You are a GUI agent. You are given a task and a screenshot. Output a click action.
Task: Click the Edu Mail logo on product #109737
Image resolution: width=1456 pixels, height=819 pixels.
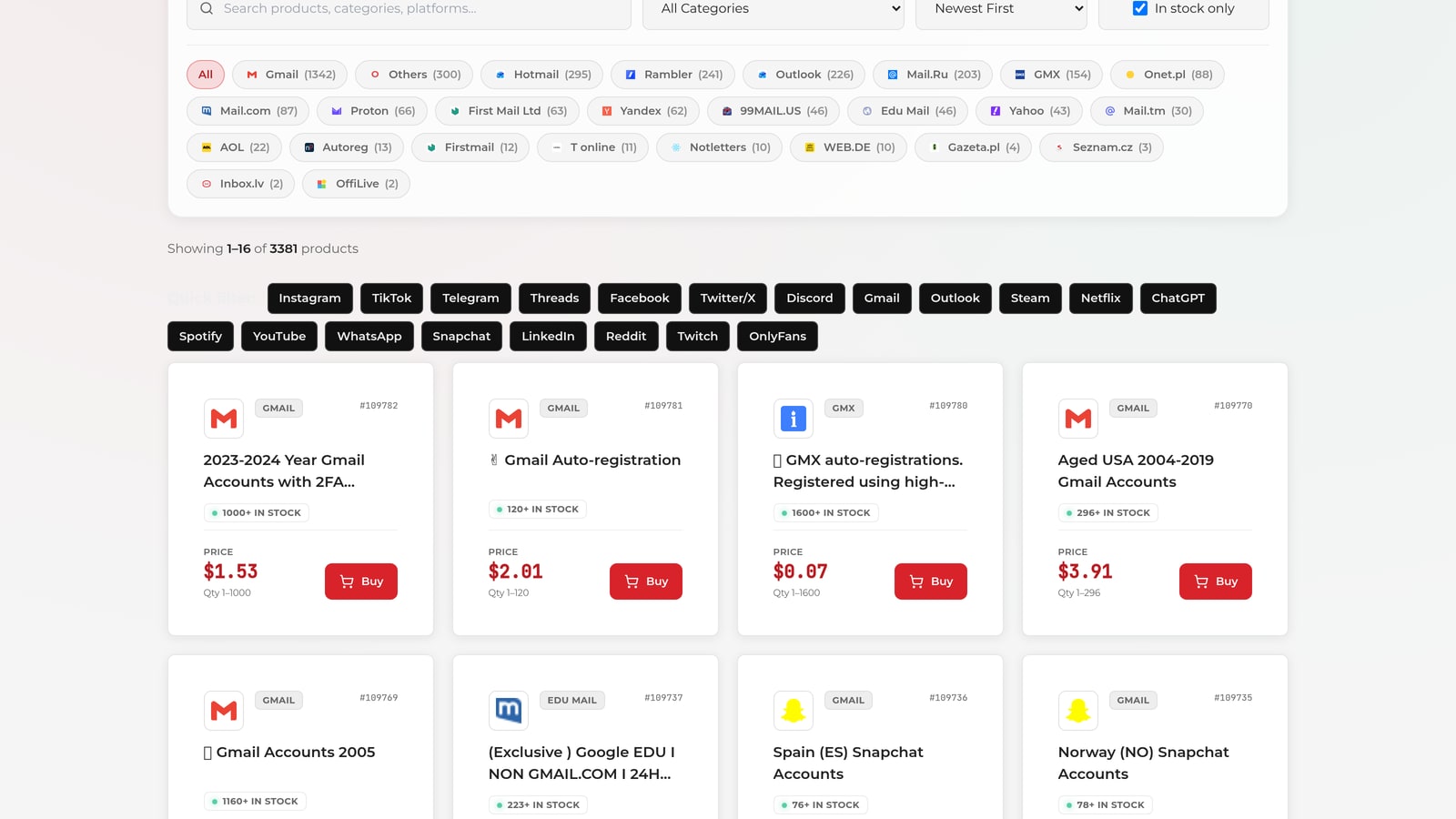[x=509, y=711]
